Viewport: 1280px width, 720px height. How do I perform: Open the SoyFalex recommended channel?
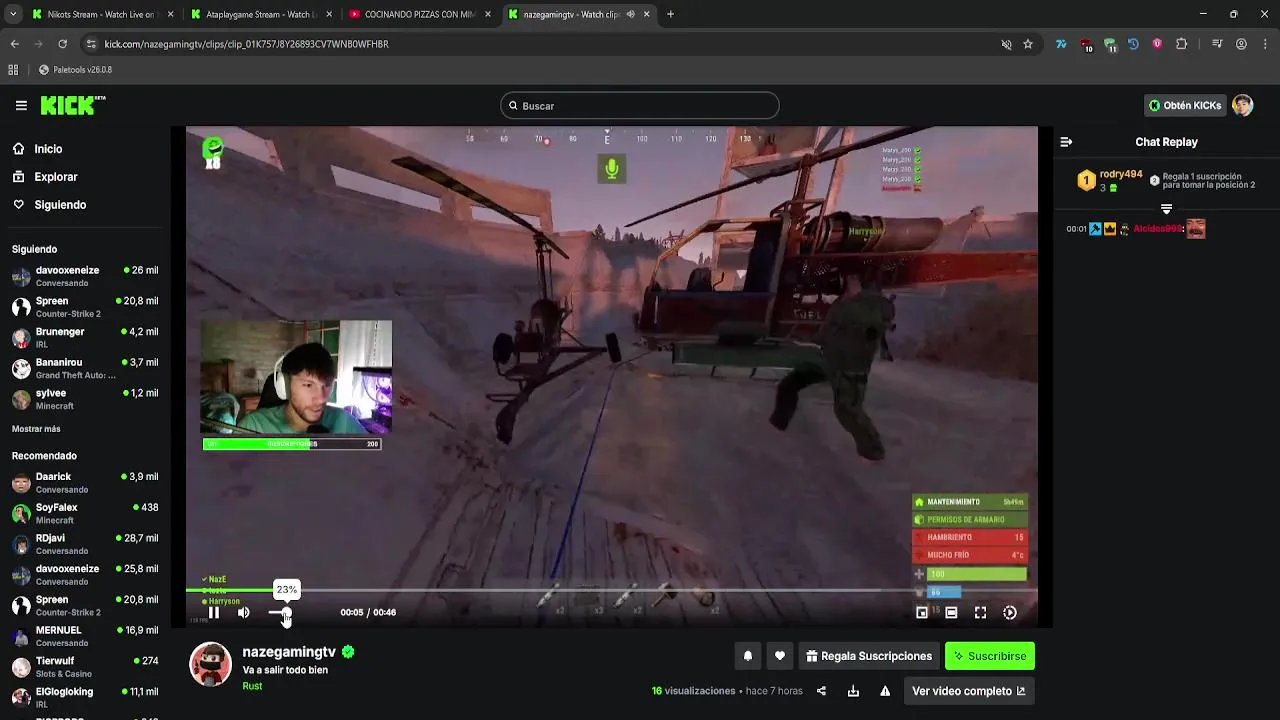coord(85,514)
